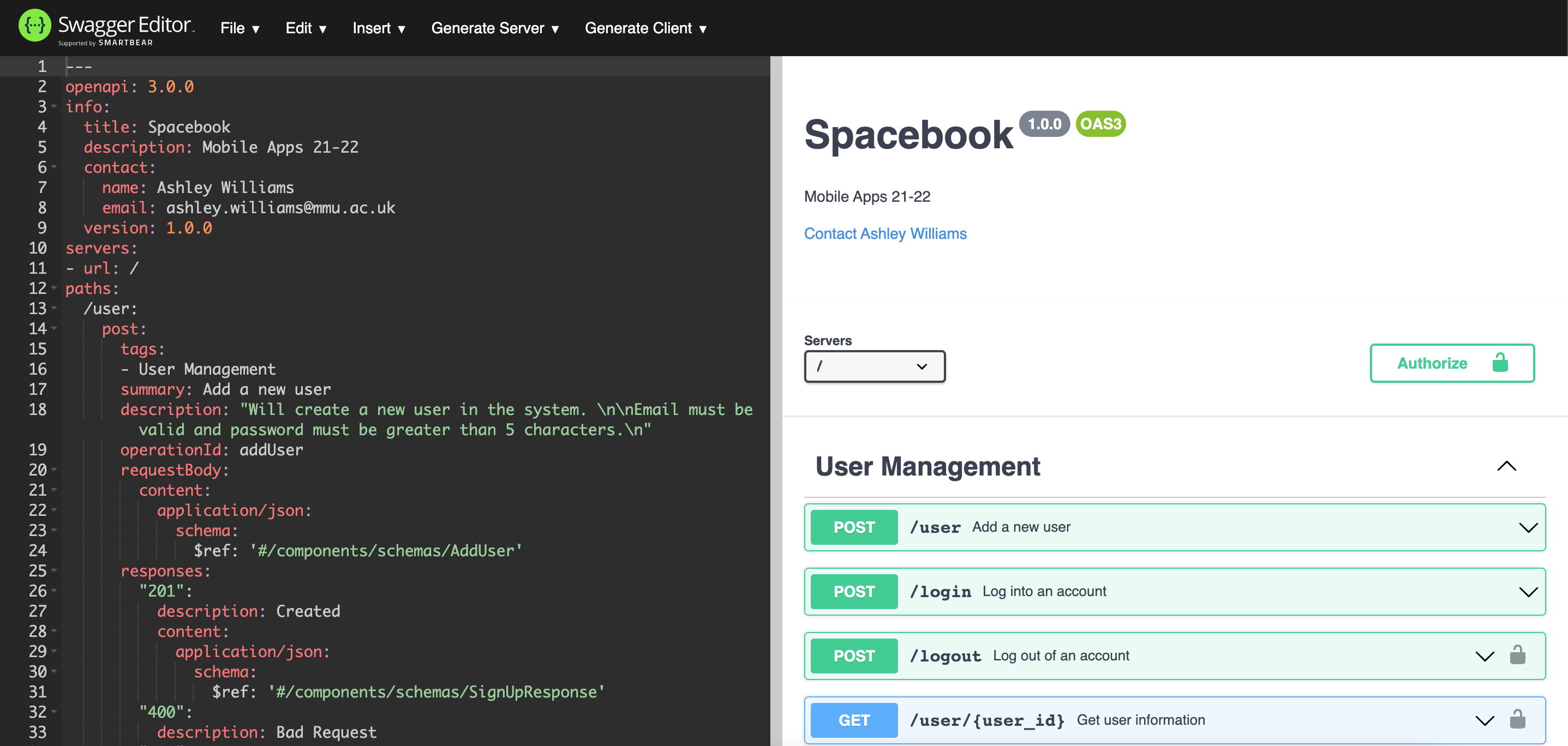Open the Generate Server menu

(494, 28)
